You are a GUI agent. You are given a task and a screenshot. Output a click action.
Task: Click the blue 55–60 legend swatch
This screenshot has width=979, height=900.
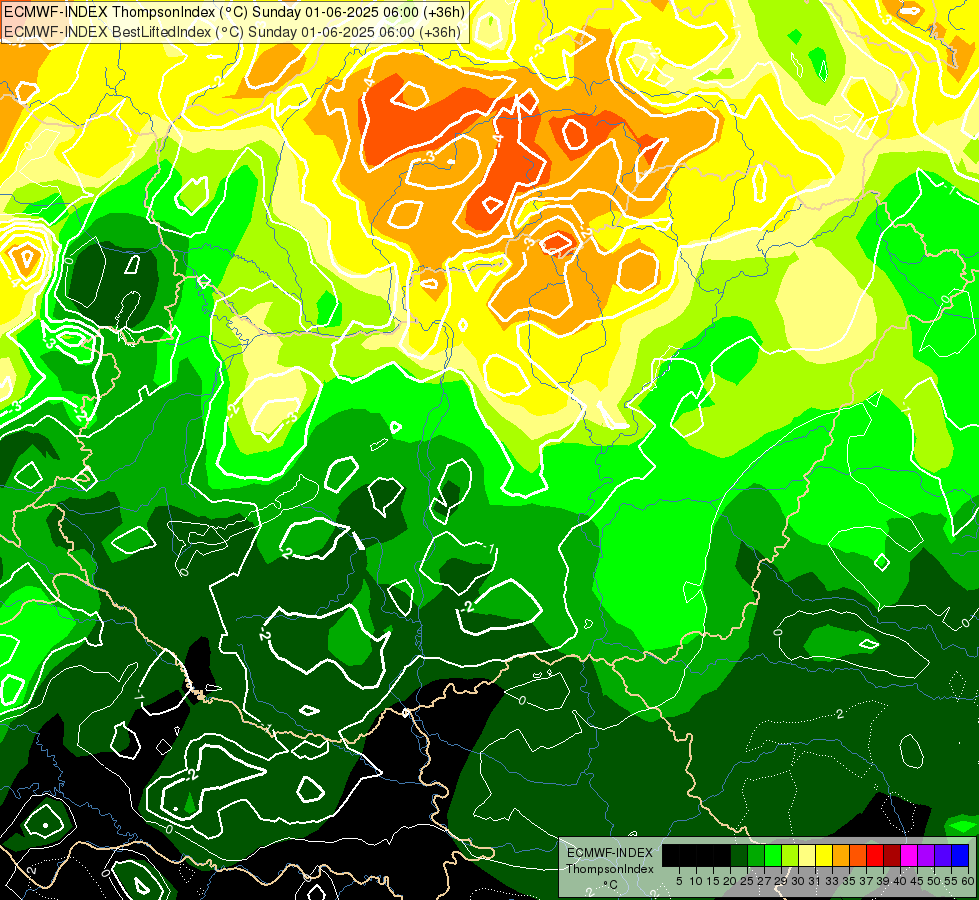pos(960,855)
